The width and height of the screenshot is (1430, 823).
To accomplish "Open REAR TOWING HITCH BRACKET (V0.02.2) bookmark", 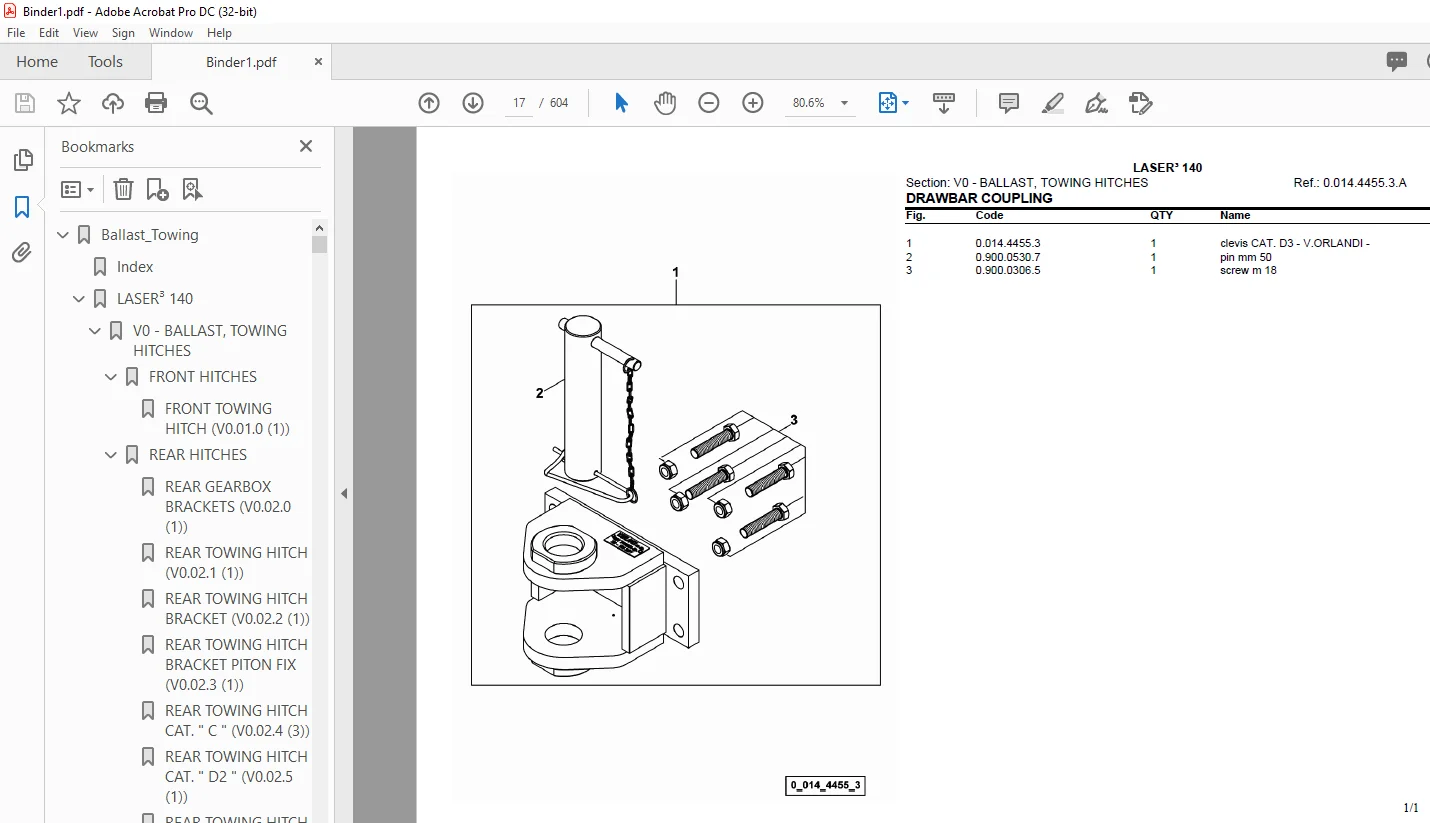I will click(237, 609).
